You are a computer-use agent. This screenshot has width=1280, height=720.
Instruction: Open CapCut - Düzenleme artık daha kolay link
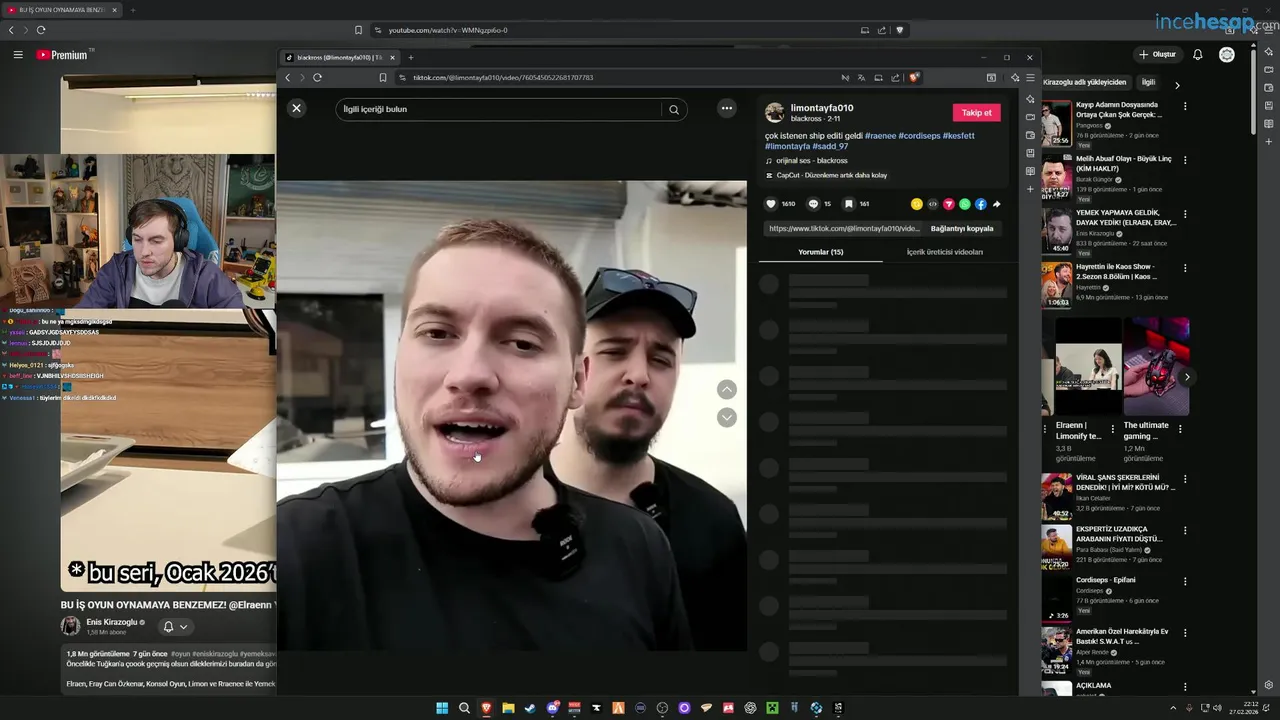click(831, 176)
